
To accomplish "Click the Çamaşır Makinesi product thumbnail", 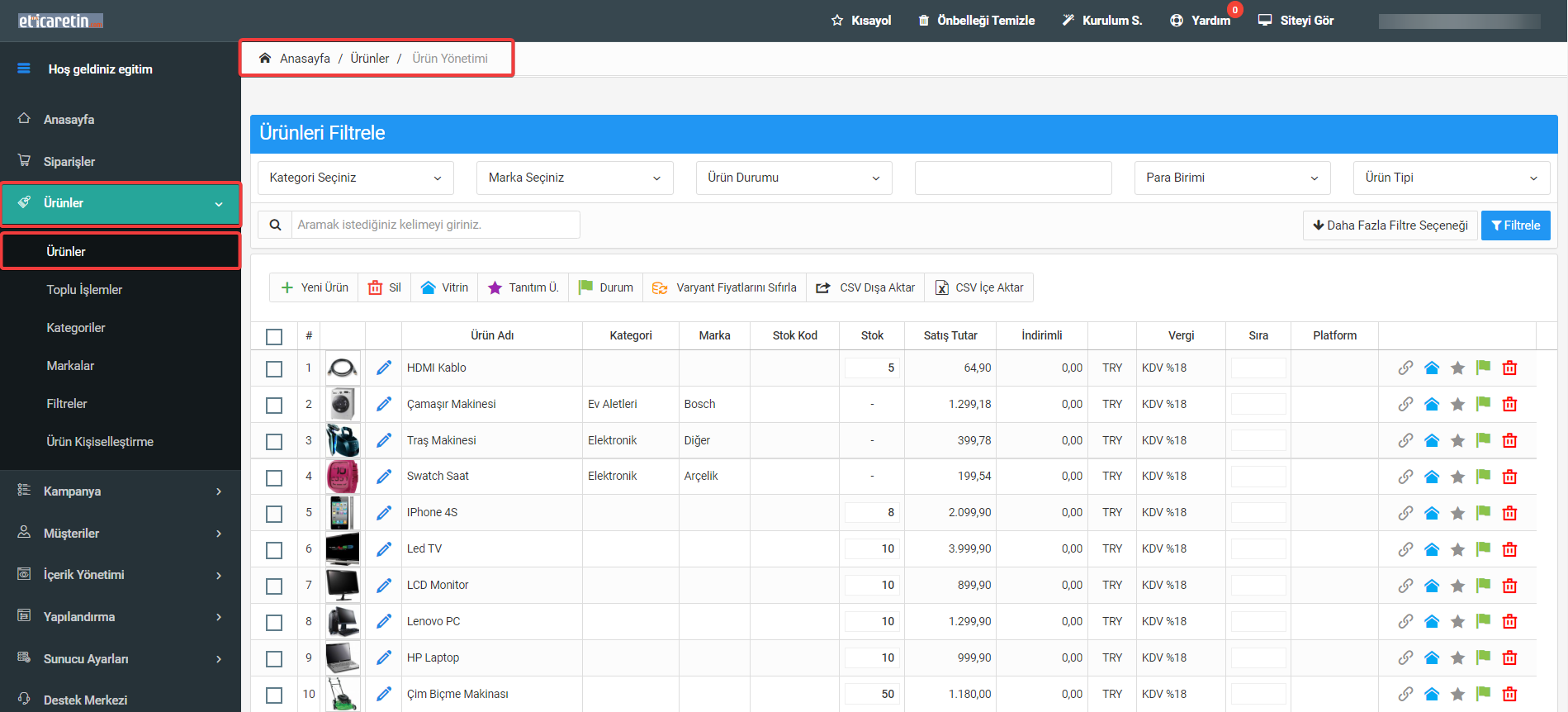I will (342, 404).
